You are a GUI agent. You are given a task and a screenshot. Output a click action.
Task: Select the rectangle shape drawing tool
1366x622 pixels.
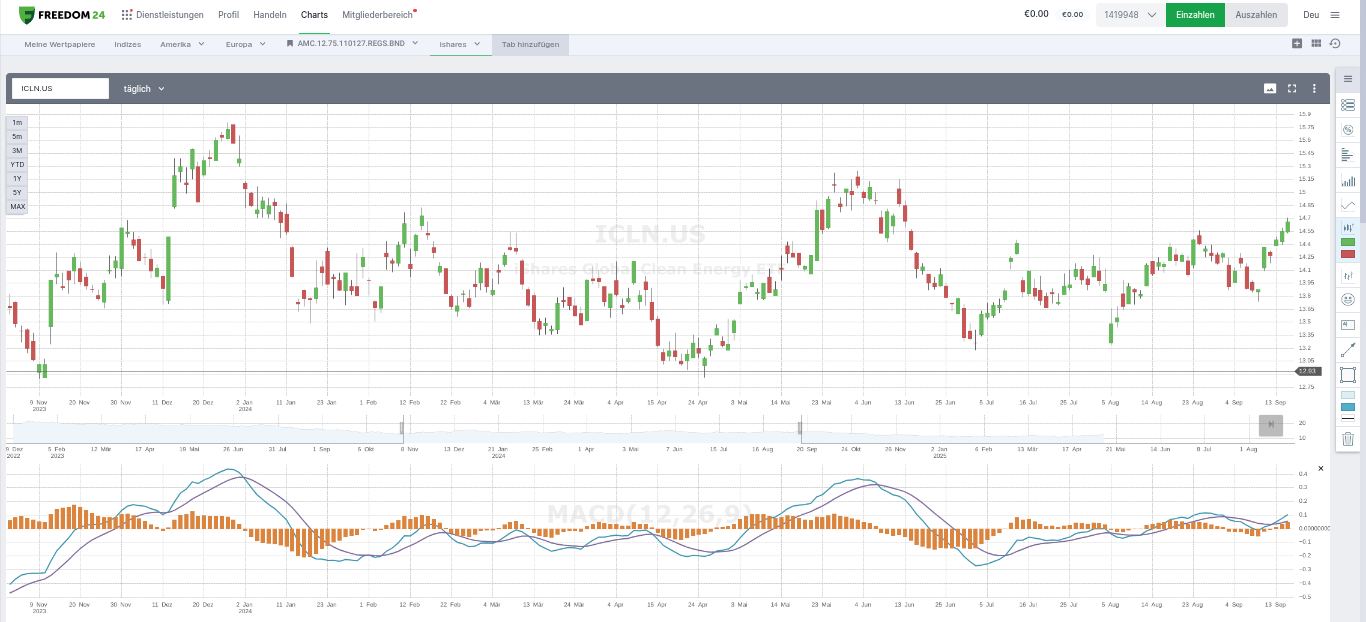(1347, 375)
